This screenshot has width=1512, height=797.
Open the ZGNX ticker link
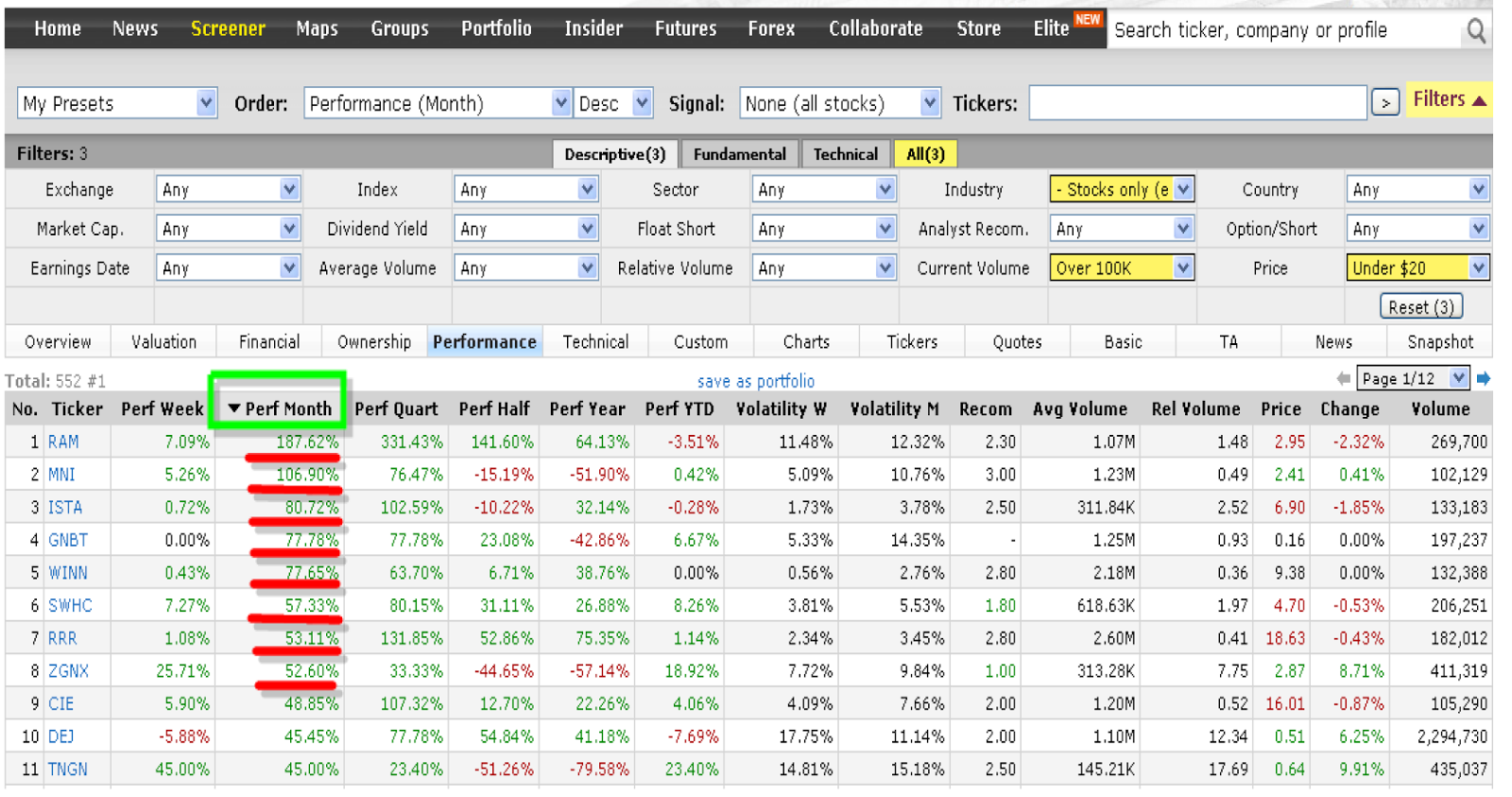(68, 671)
